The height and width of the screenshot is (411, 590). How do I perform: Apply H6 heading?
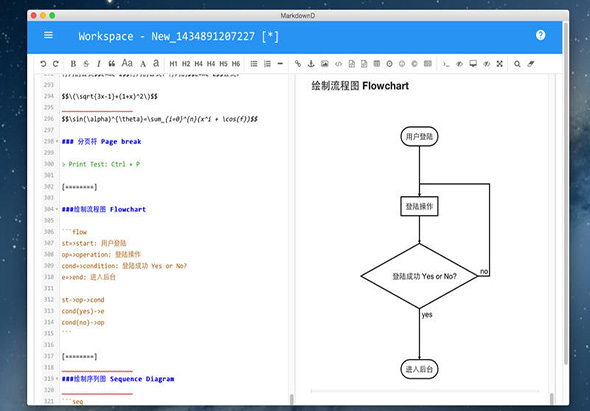[x=236, y=64]
